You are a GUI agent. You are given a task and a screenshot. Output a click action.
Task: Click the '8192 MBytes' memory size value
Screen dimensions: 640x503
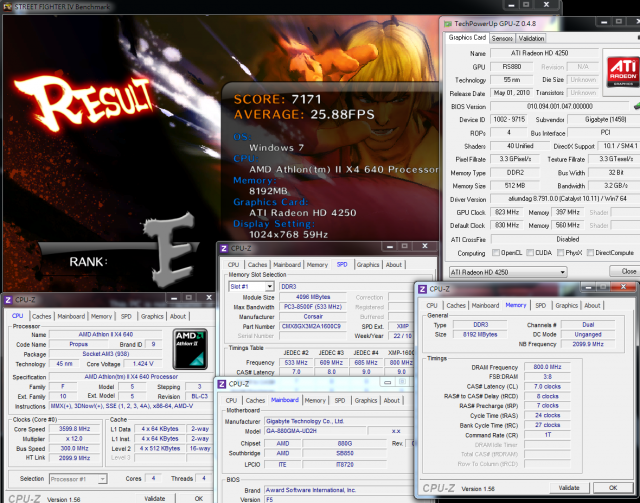pyautogui.click(x=480, y=334)
